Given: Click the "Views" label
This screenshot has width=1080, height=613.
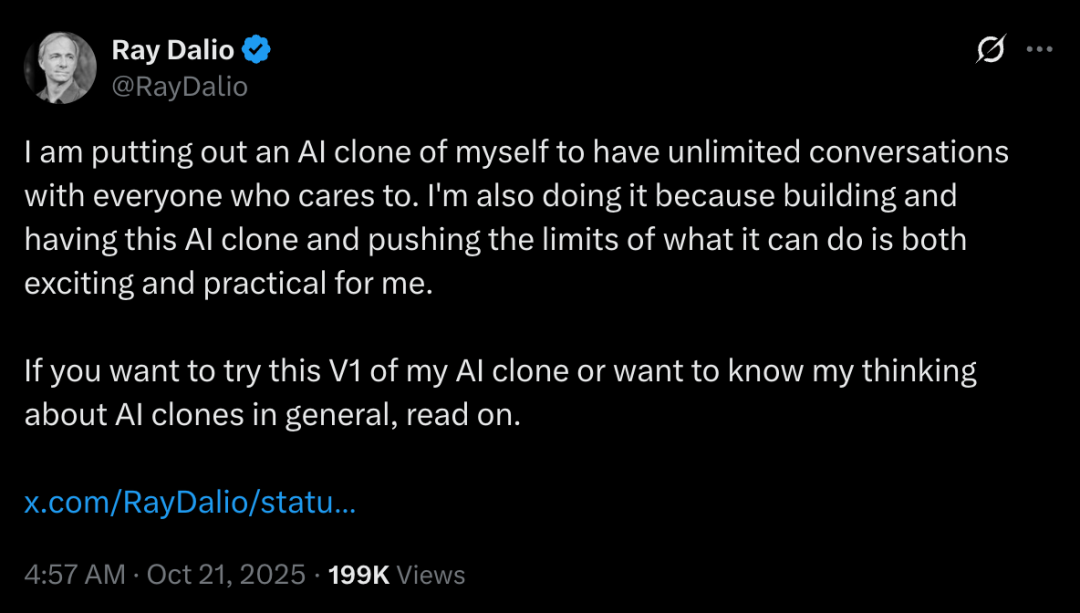Looking at the screenshot, I should click(x=431, y=575).
